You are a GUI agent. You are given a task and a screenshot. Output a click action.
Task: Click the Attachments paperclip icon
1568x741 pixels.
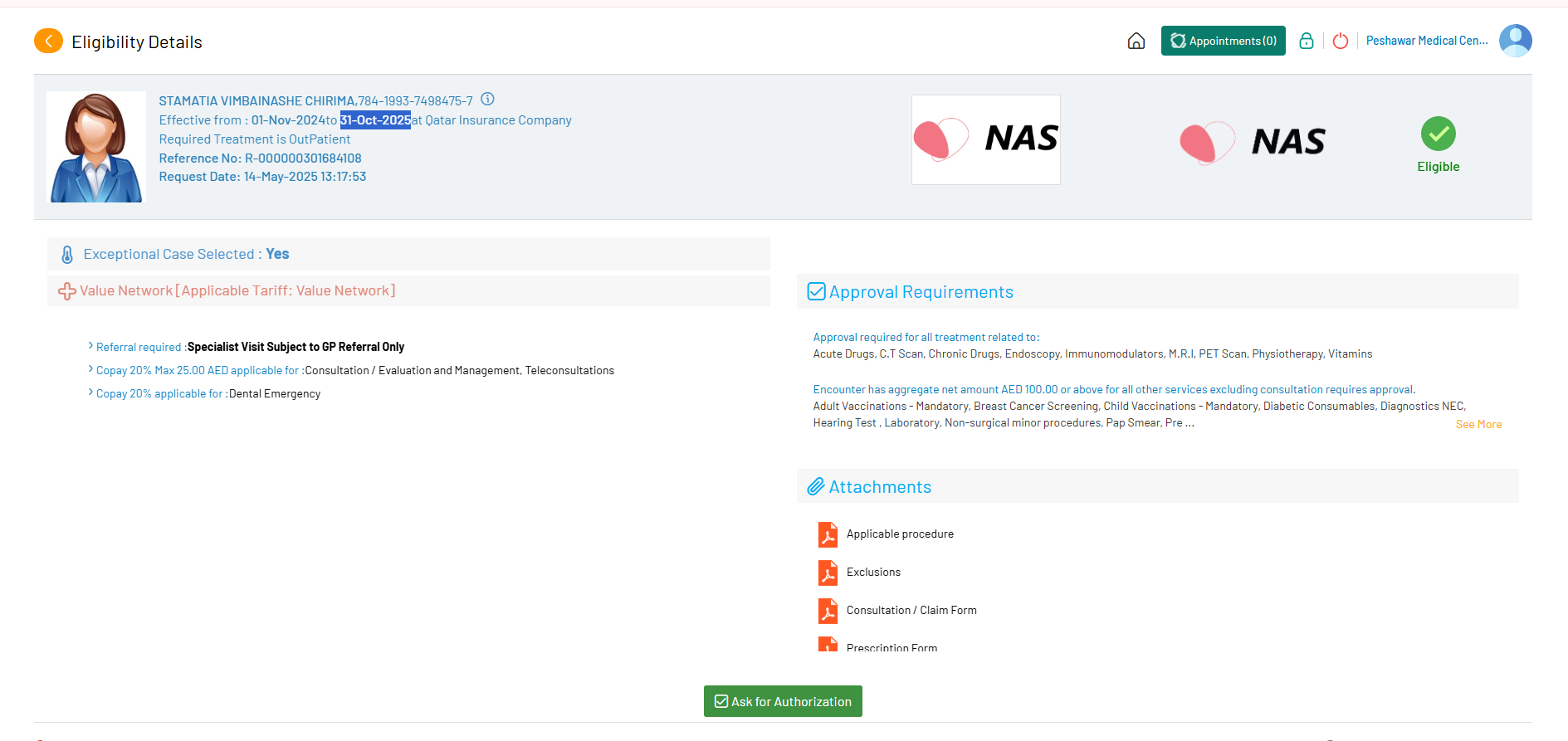(x=816, y=486)
